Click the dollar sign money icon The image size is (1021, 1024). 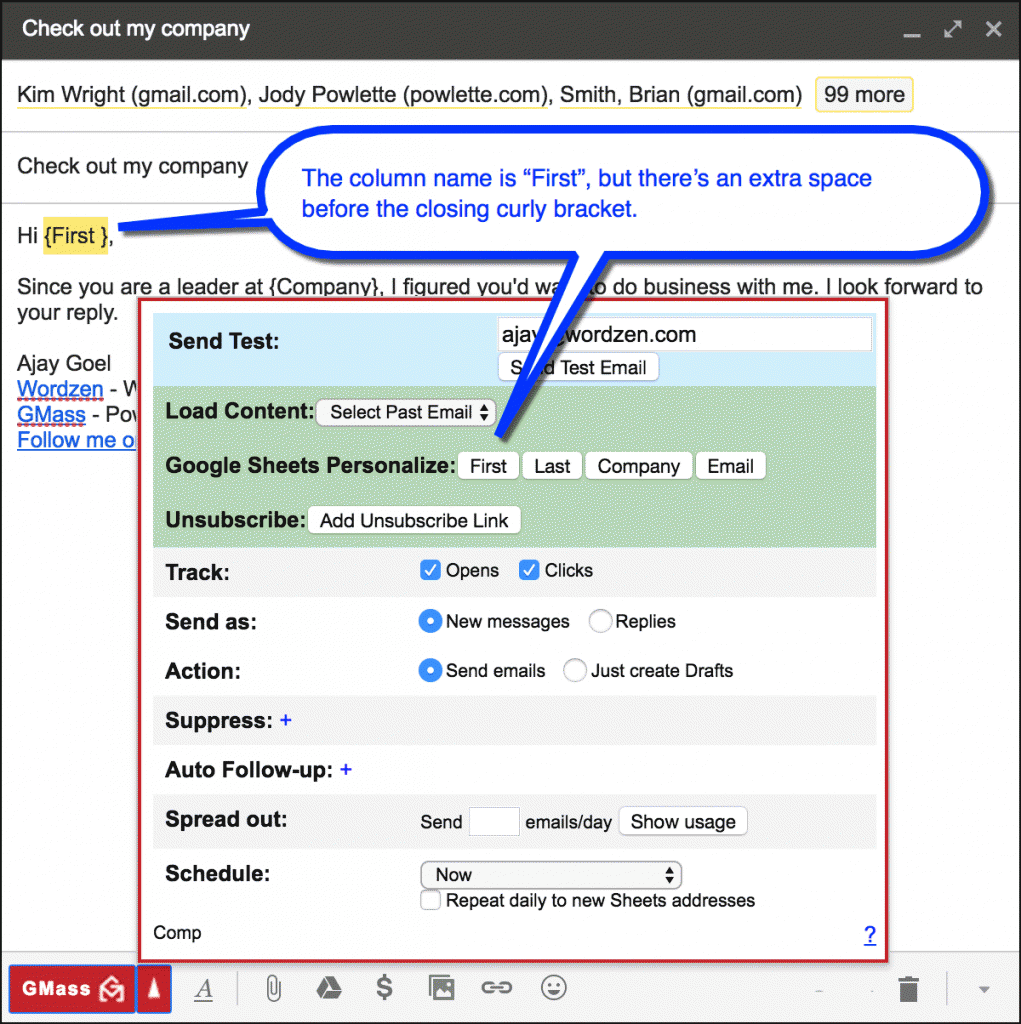point(384,989)
